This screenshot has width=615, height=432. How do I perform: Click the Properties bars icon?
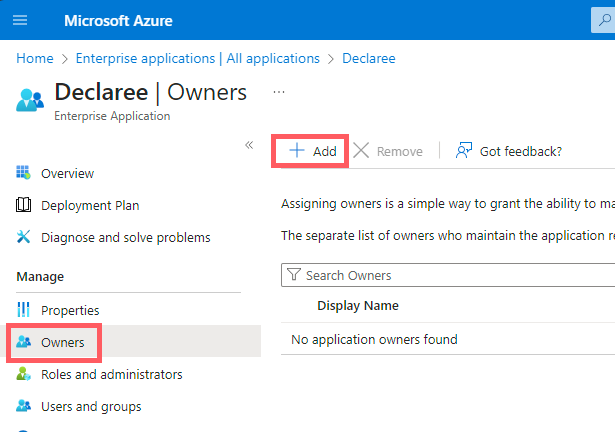24,310
